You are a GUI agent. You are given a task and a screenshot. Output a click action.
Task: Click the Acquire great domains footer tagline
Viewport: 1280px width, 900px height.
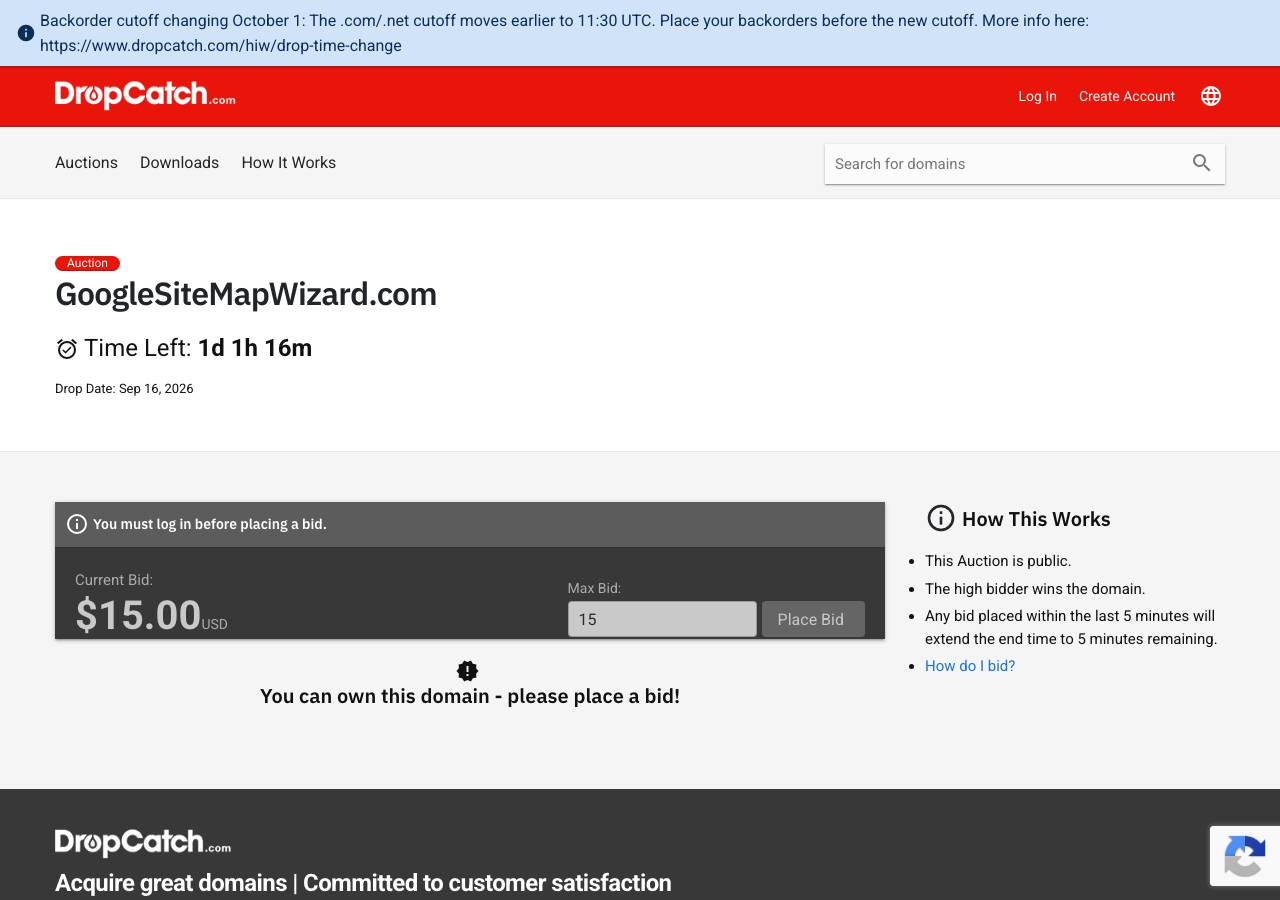(363, 883)
